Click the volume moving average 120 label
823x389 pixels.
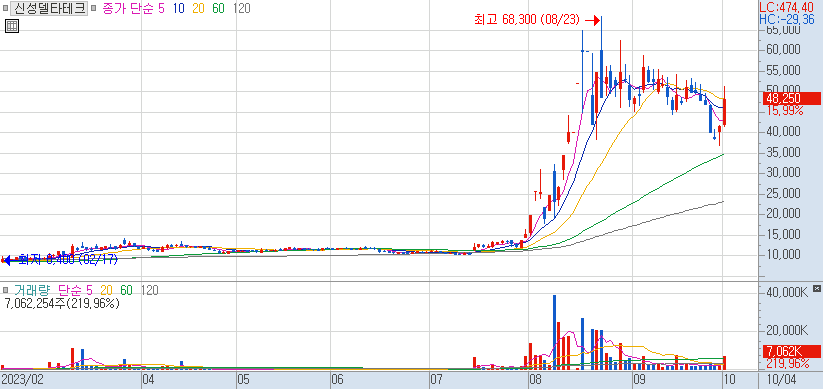click(149, 290)
